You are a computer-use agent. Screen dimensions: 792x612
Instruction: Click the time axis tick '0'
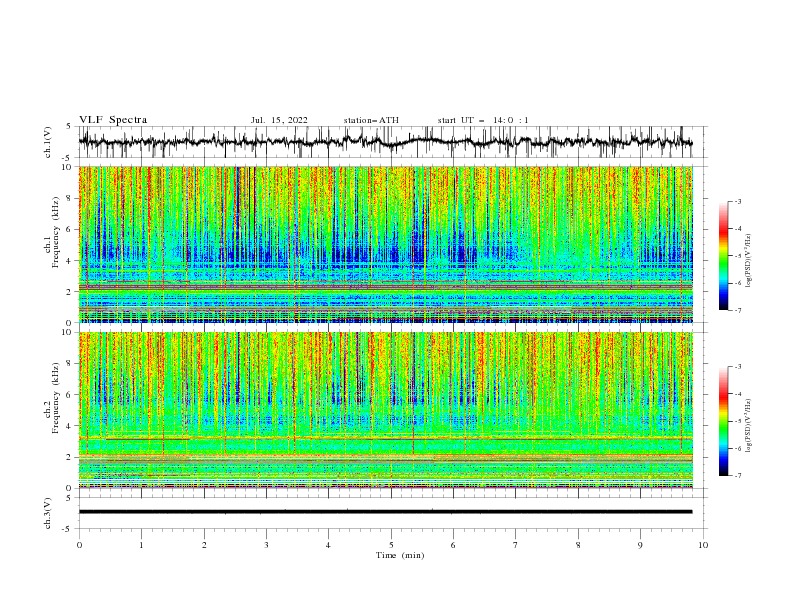79,545
